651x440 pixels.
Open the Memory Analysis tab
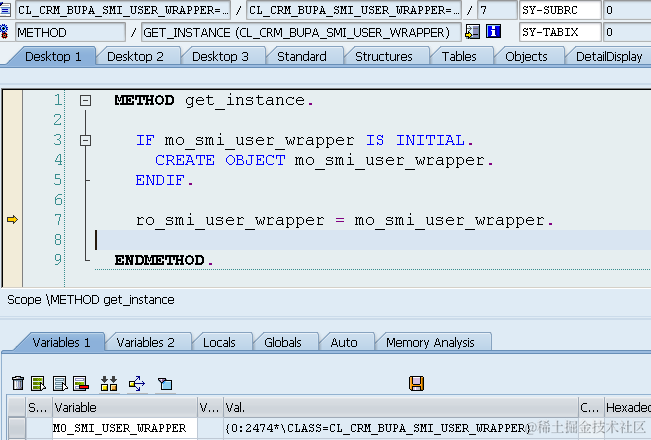(x=430, y=342)
